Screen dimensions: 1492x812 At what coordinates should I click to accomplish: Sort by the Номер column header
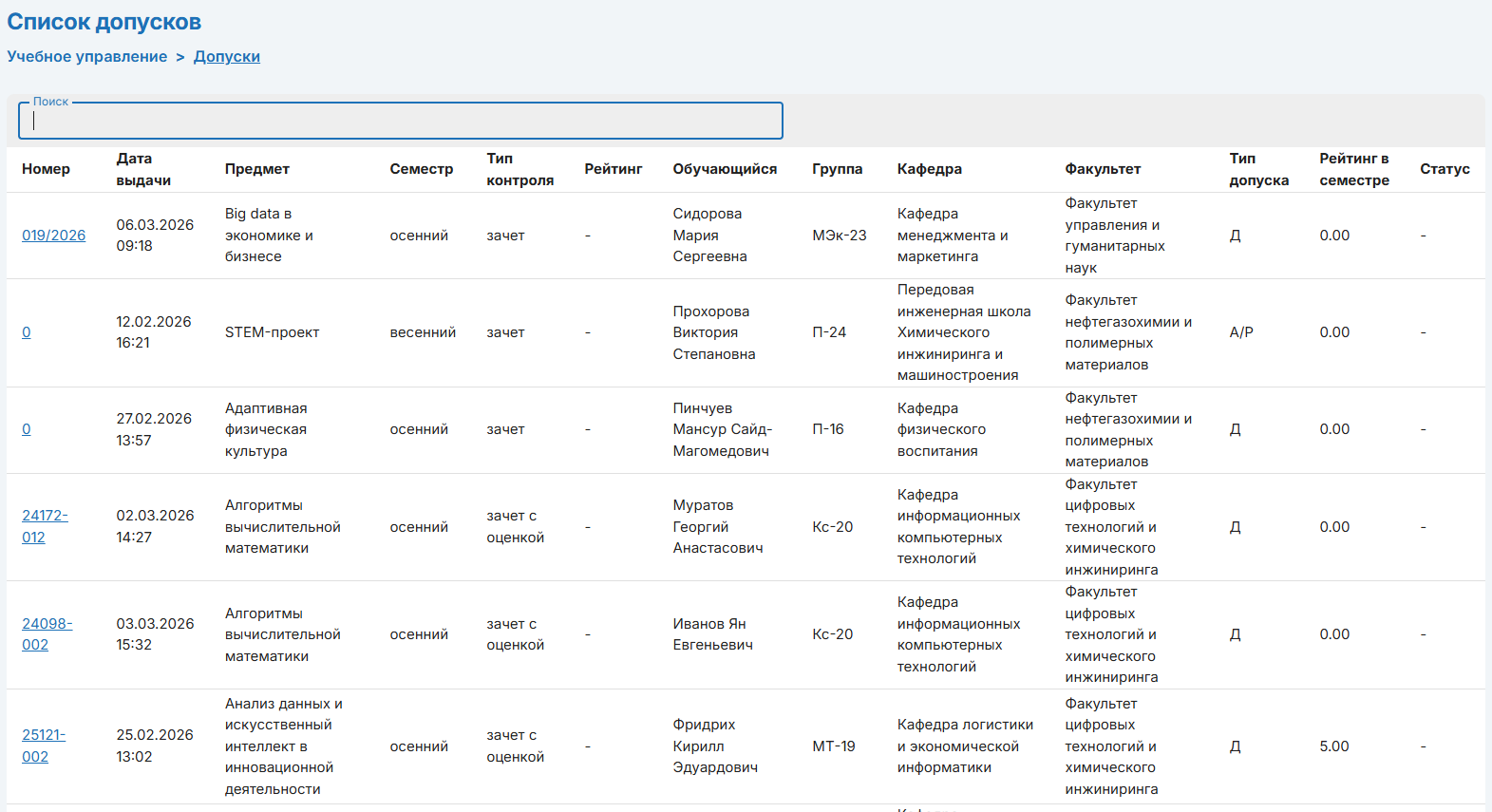tap(46, 169)
